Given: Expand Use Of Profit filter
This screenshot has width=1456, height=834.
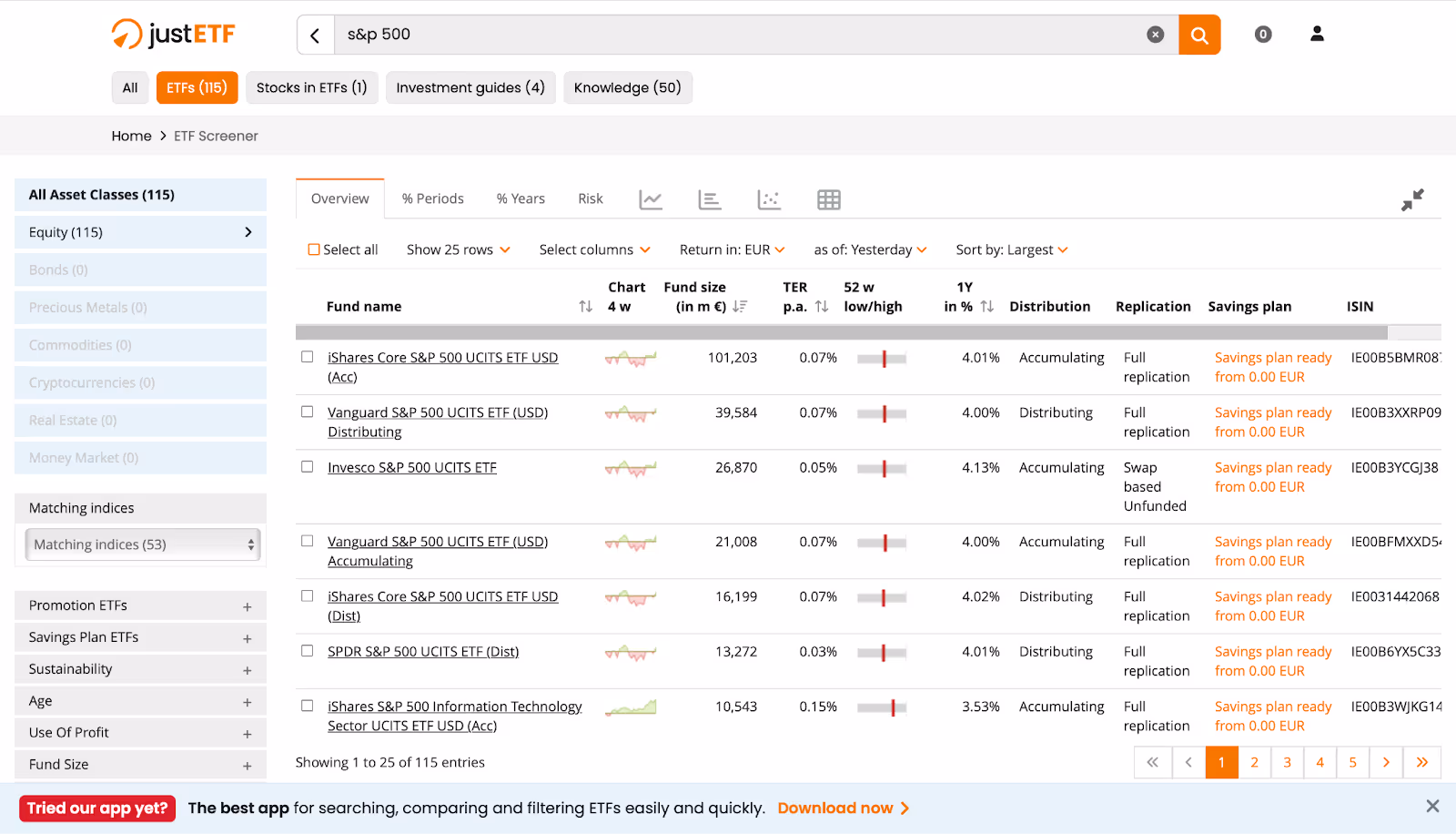Looking at the screenshot, I should (x=141, y=733).
